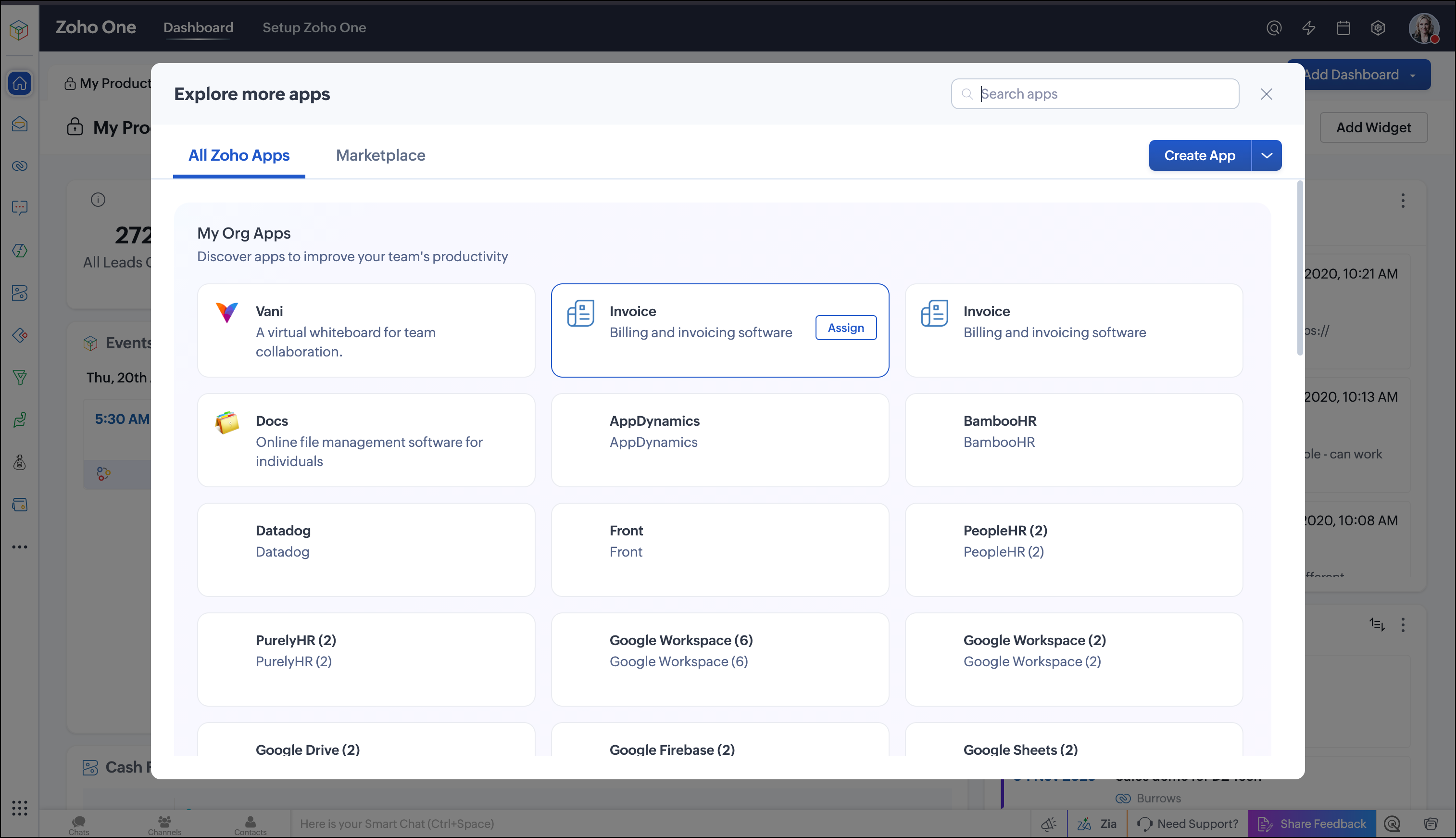Click the Add Widget button behind the dialog
The height and width of the screenshot is (838, 1456).
1373,128
